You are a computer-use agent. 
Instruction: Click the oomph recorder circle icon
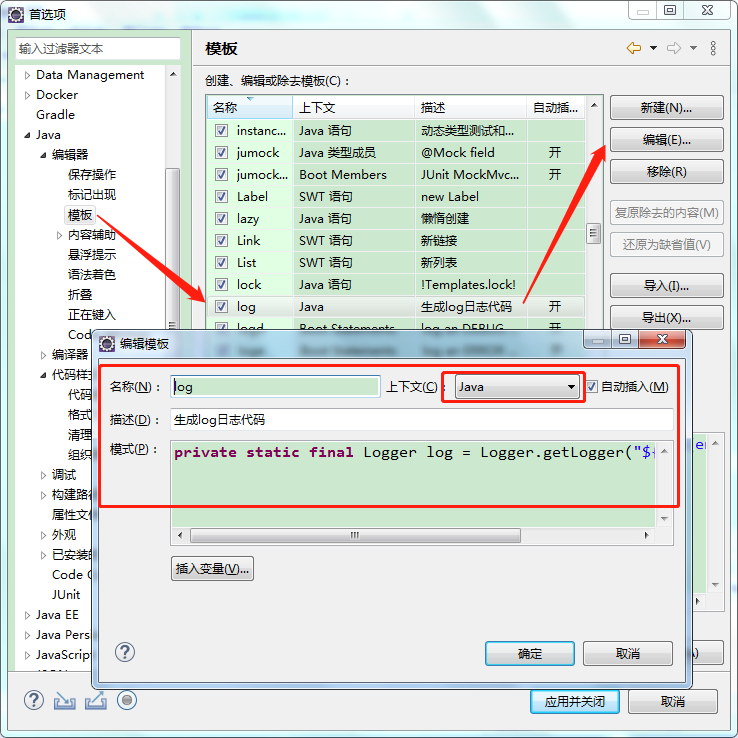[x=127, y=700]
